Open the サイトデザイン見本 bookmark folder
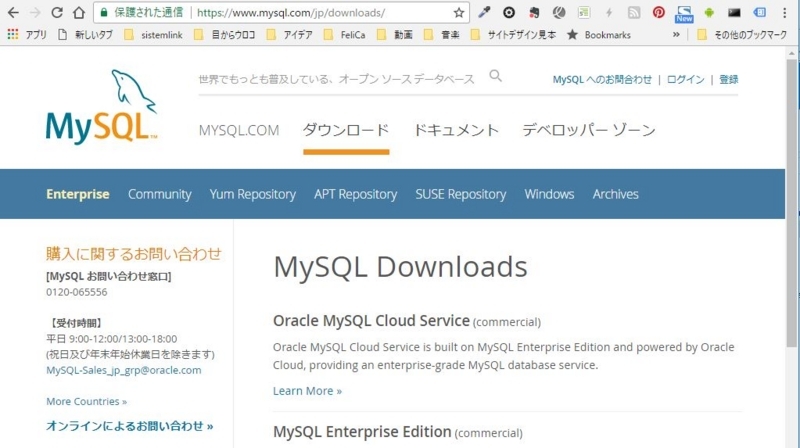 click(x=513, y=35)
